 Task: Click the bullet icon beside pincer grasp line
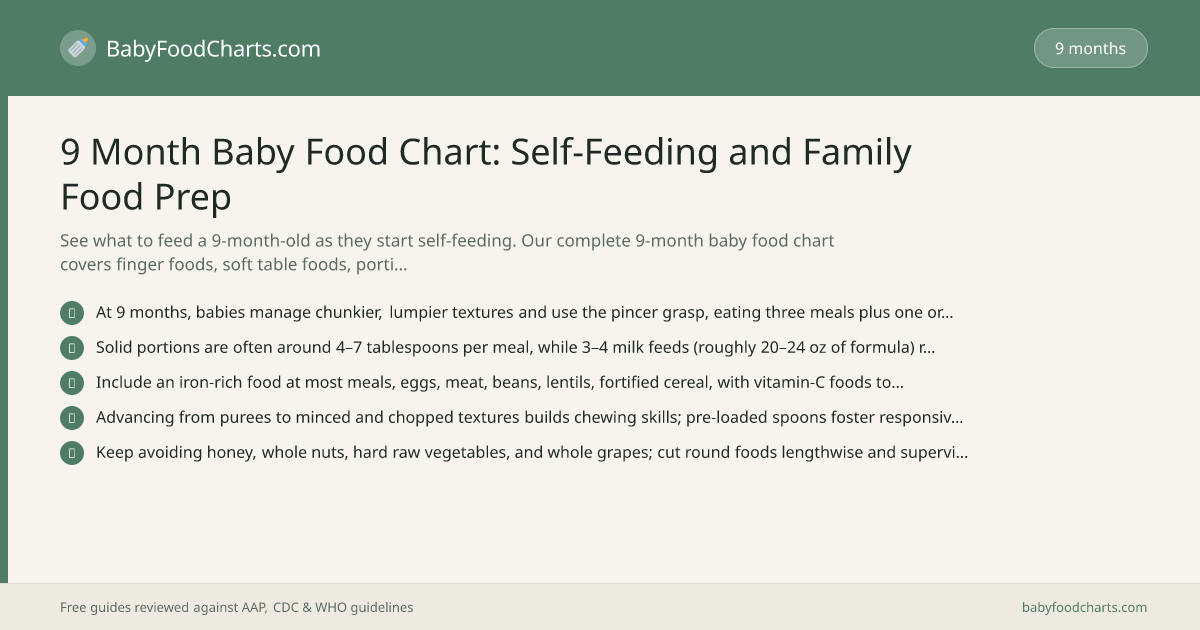coord(72,313)
